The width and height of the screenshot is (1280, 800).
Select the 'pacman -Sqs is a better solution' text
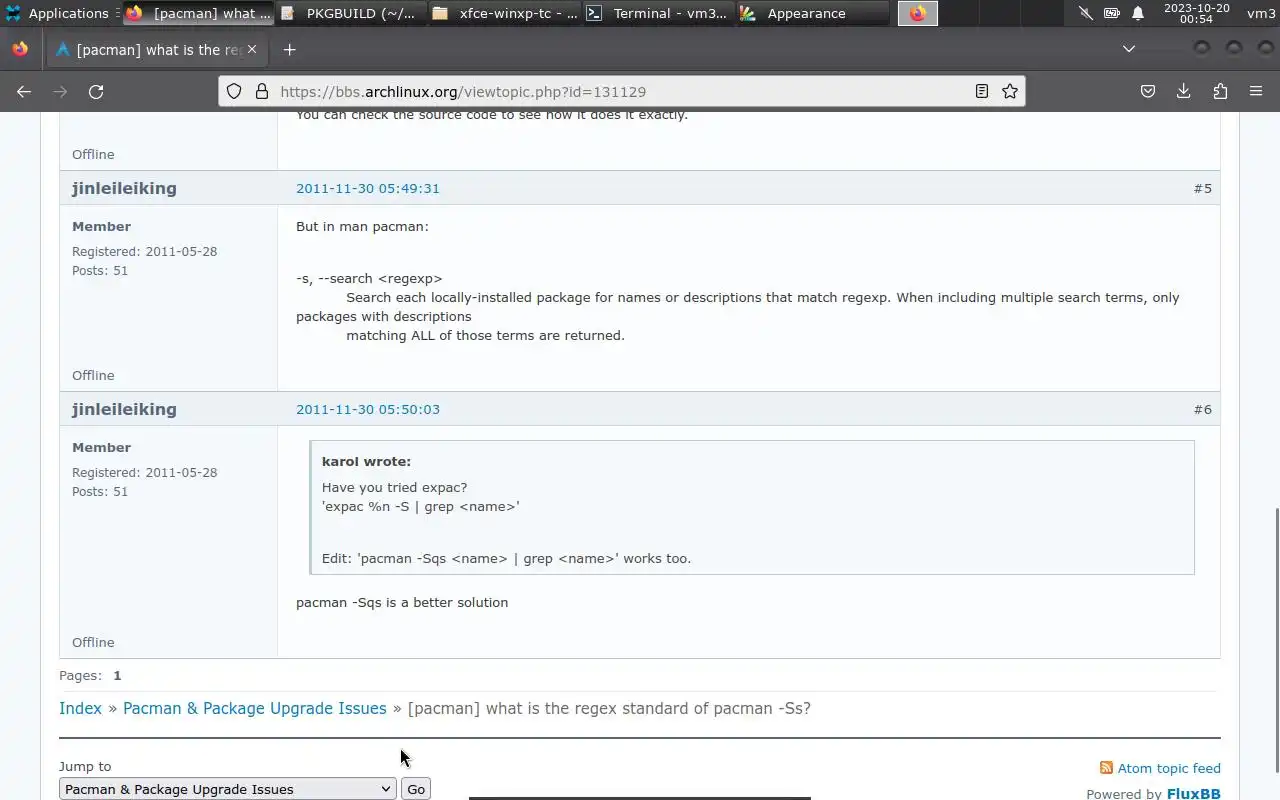click(402, 602)
